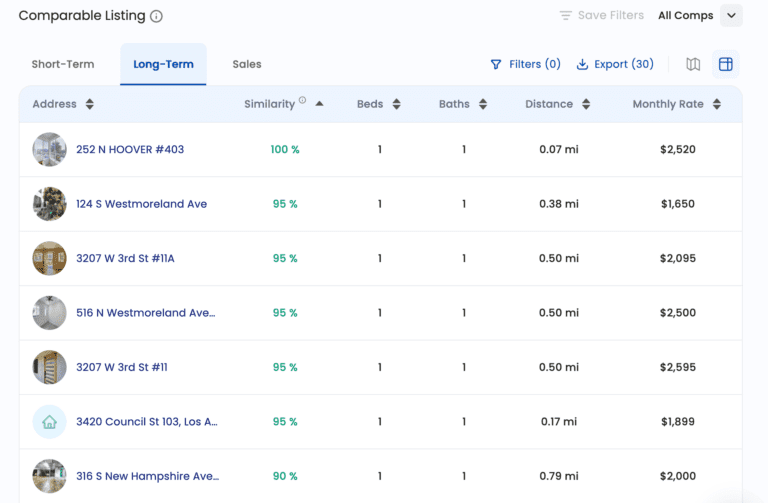768x503 pixels.
Task: Switch to map view icon
Action: [693, 64]
